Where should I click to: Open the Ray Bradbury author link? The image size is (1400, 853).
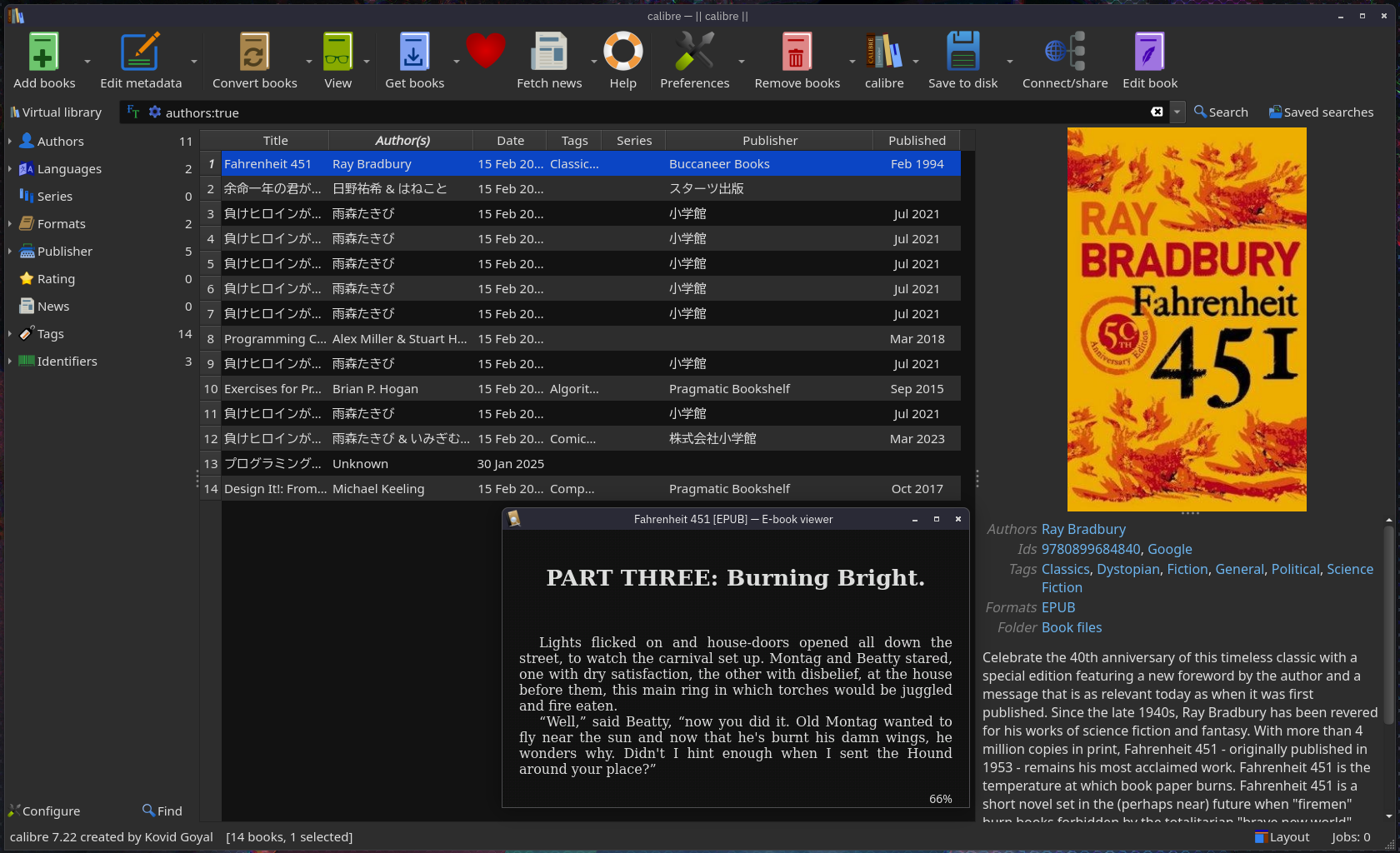pyautogui.click(x=1082, y=529)
